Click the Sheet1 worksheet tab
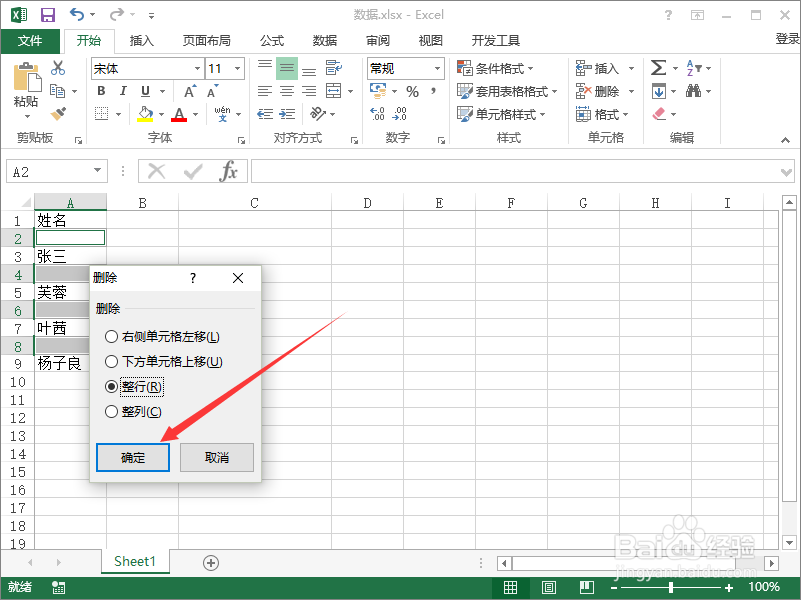The height and width of the screenshot is (600, 801). click(x=135, y=561)
